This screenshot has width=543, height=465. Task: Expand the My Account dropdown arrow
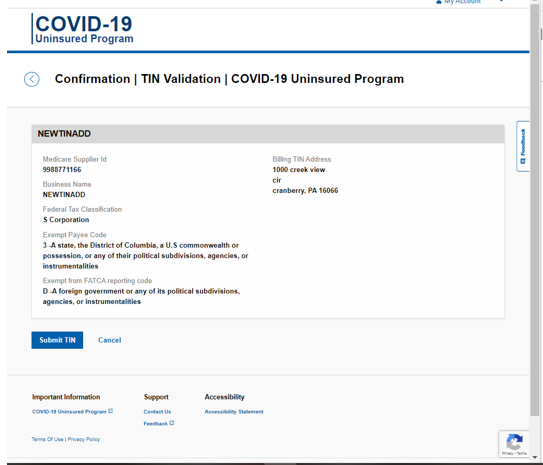coord(501,1)
